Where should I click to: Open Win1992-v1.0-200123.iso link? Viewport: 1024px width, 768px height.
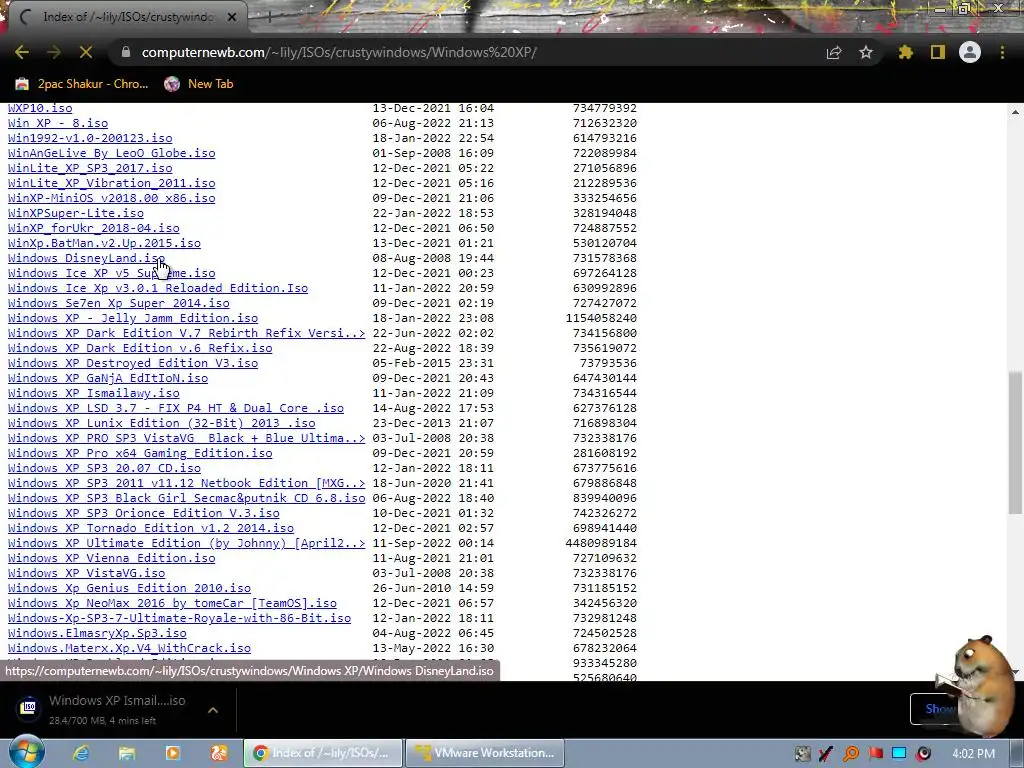[90, 138]
